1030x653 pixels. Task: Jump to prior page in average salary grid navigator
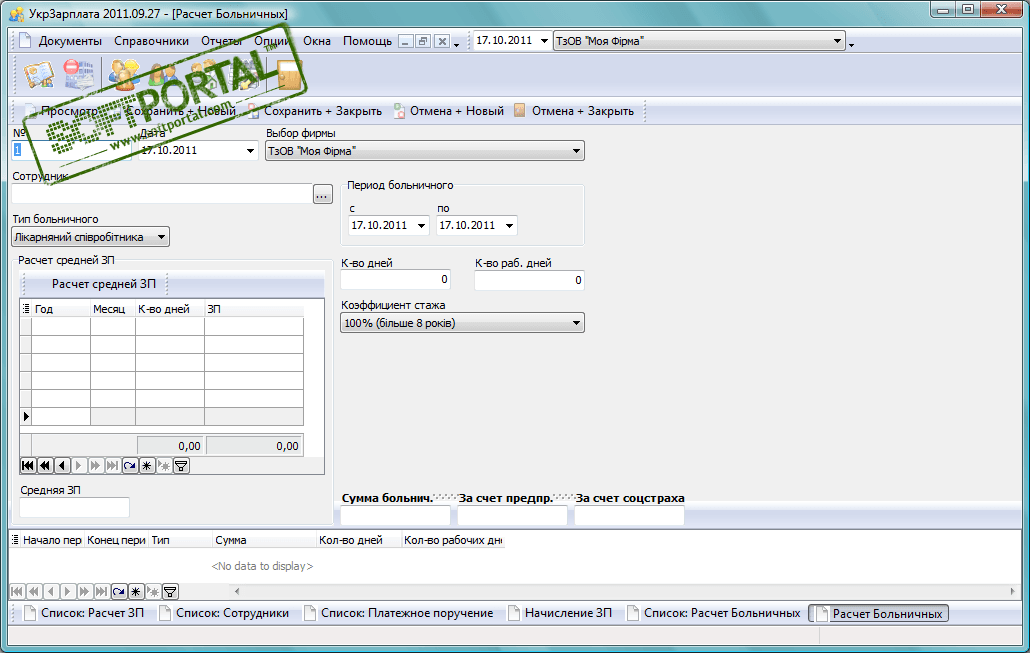click(45, 466)
